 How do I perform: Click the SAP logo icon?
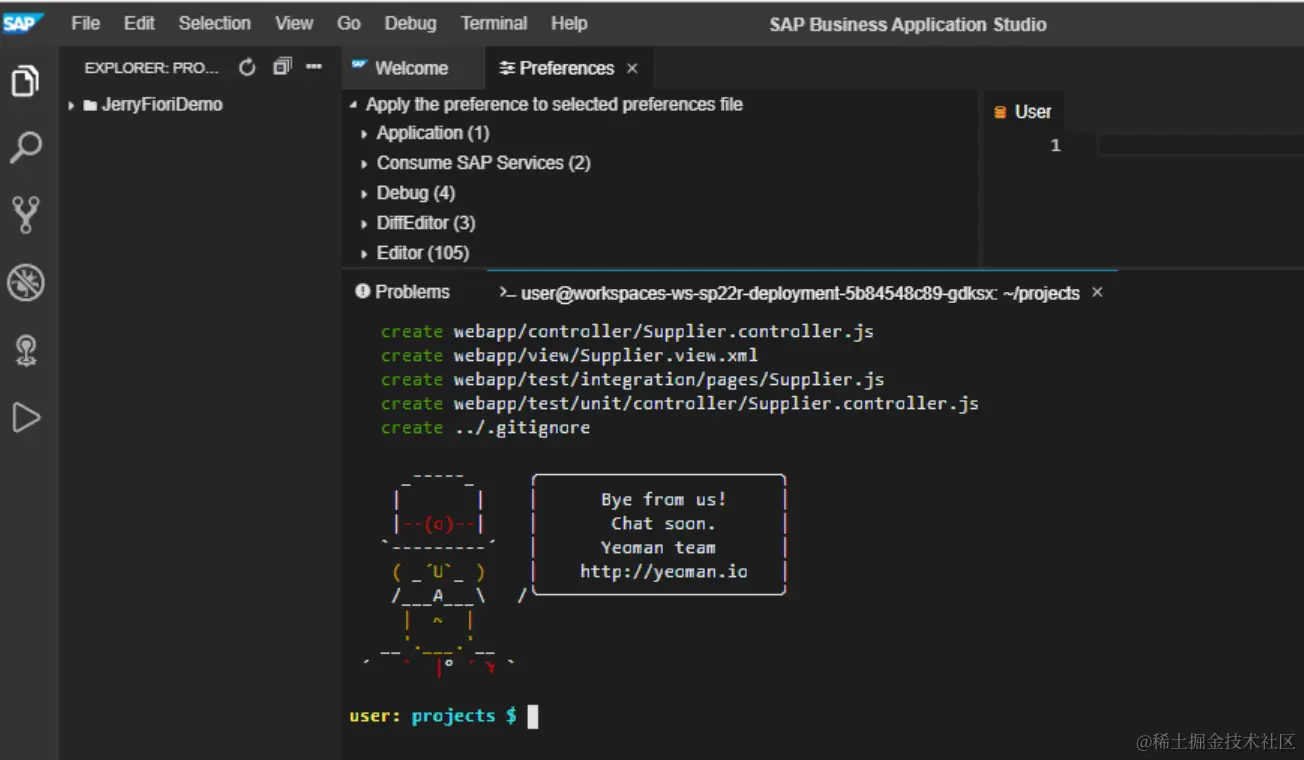22,23
